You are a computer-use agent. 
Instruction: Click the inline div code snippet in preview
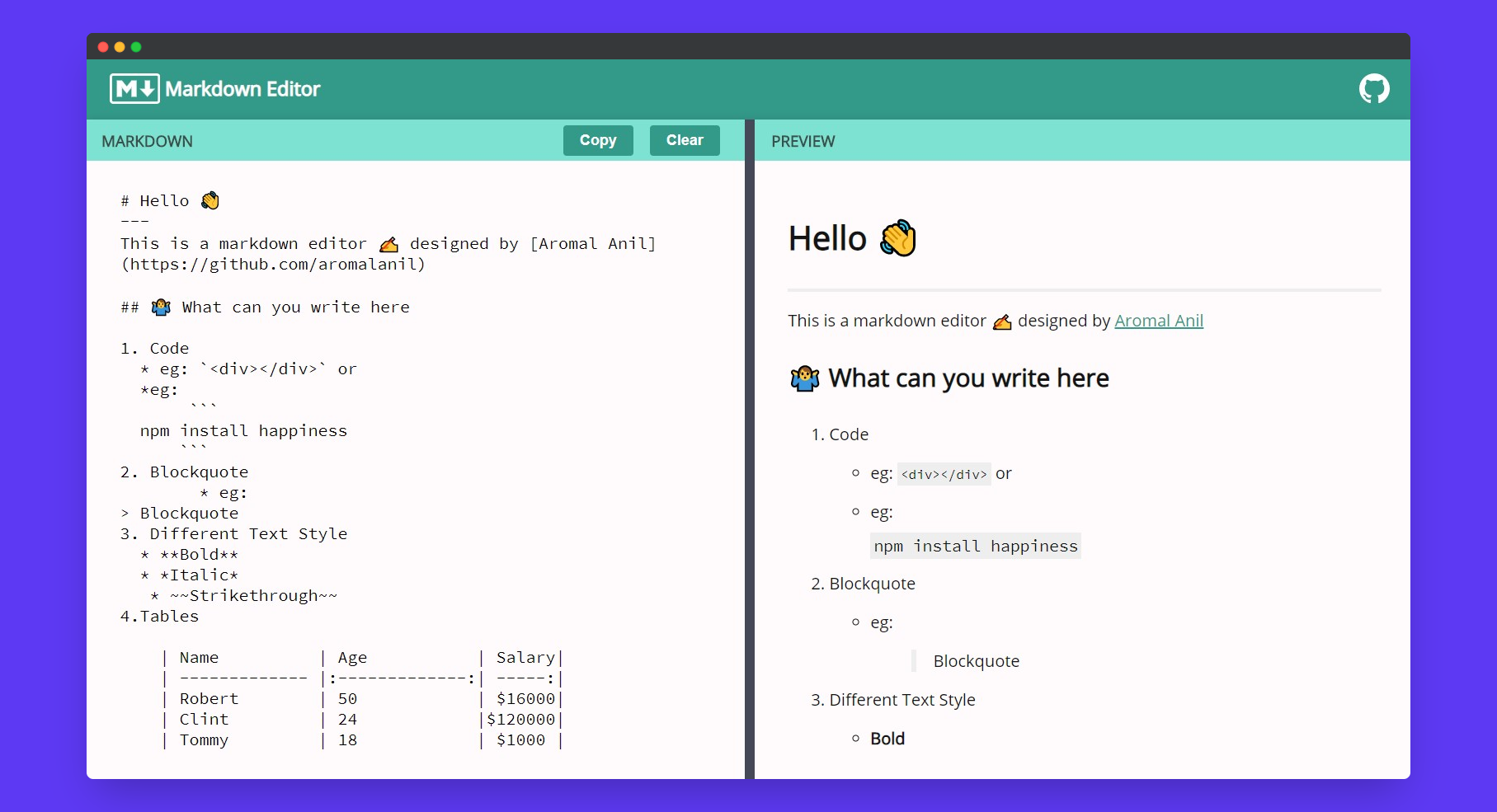[943, 474]
